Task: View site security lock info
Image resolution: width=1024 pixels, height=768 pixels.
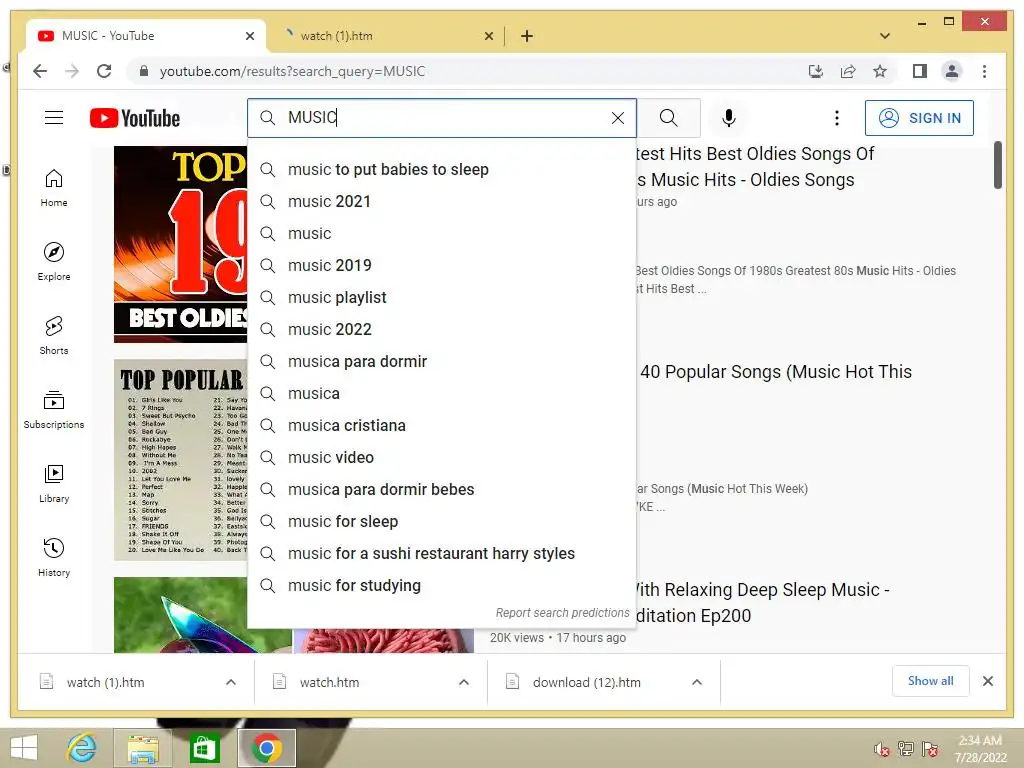Action: [144, 71]
